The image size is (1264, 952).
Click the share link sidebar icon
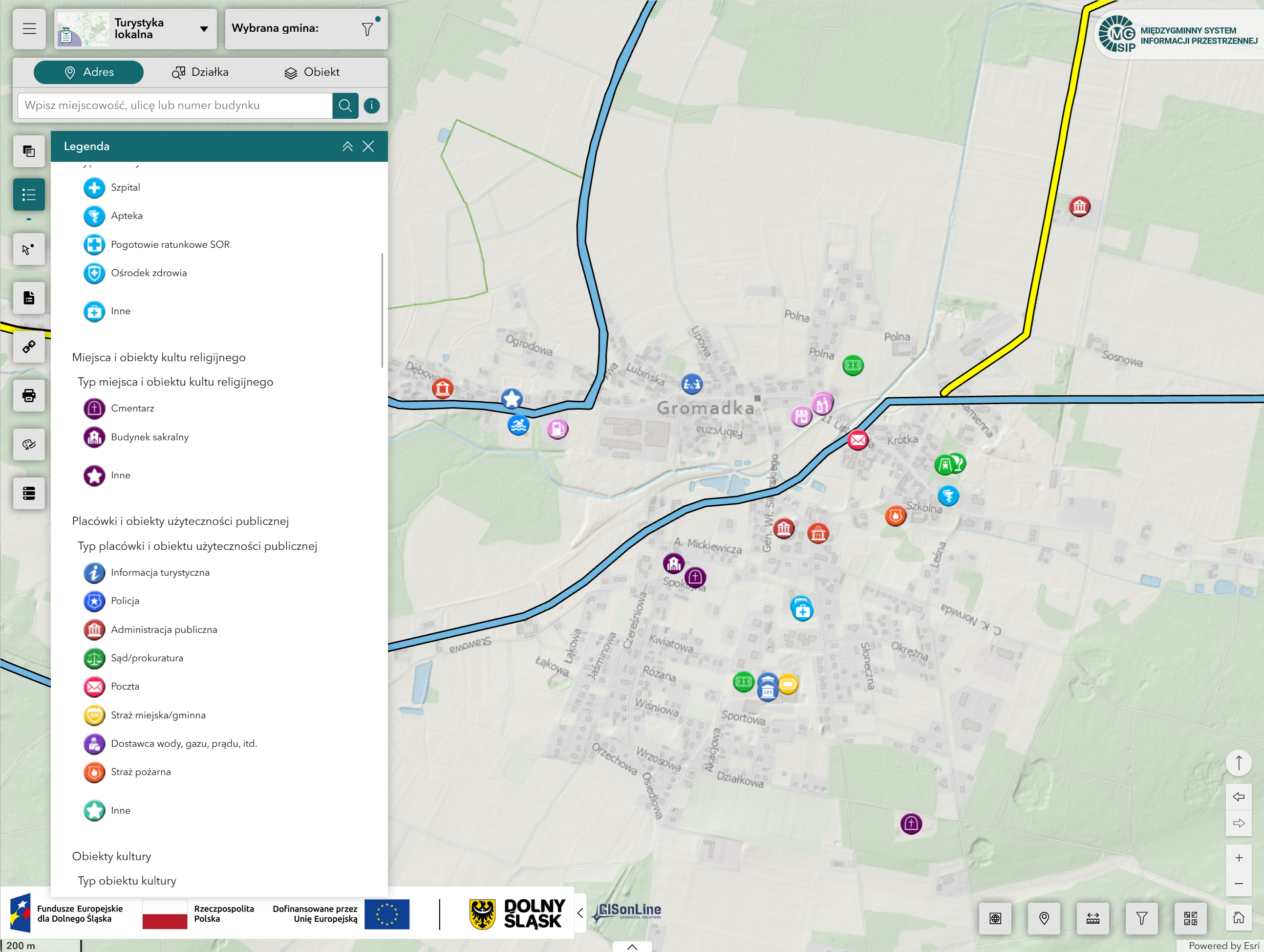pos(29,347)
